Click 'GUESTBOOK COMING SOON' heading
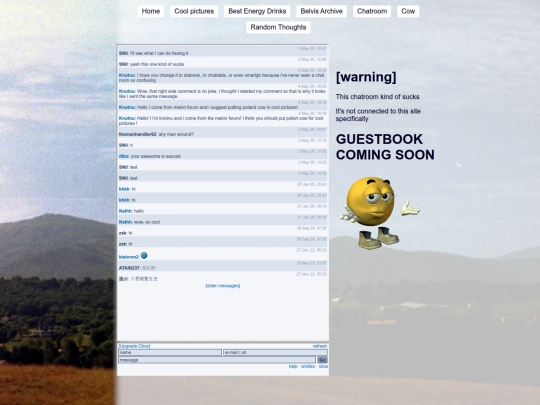Image resolution: width=540 pixels, height=405 pixels. point(385,147)
